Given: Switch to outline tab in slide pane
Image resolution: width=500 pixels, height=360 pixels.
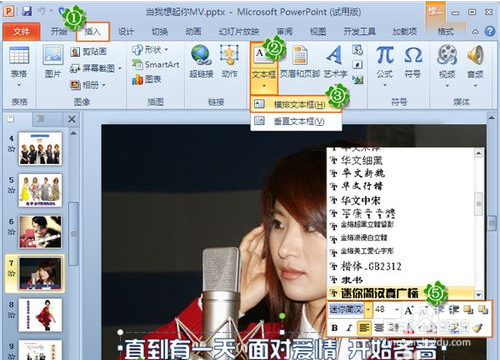Looking at the screenshot, I should pos(41,119).
